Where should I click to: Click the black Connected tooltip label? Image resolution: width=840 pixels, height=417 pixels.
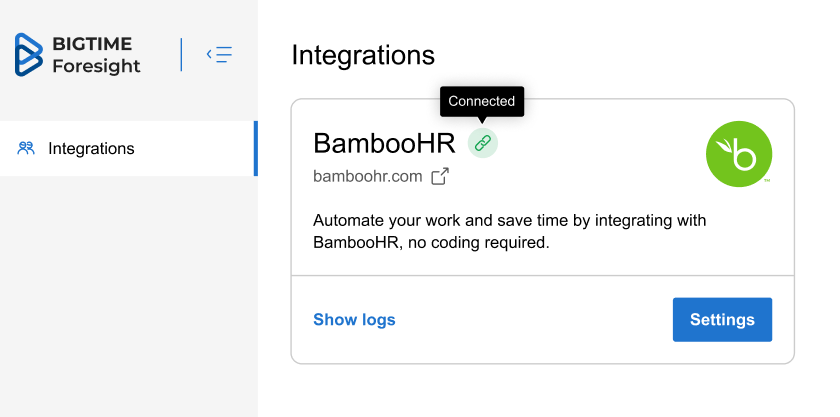pos(482,101)
